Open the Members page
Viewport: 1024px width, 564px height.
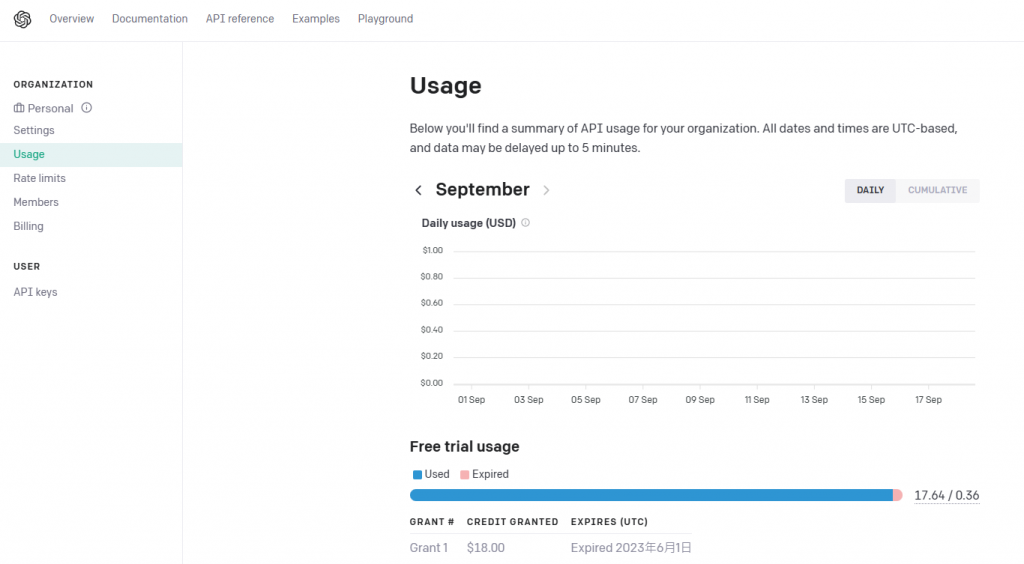[x=36, y=202]
